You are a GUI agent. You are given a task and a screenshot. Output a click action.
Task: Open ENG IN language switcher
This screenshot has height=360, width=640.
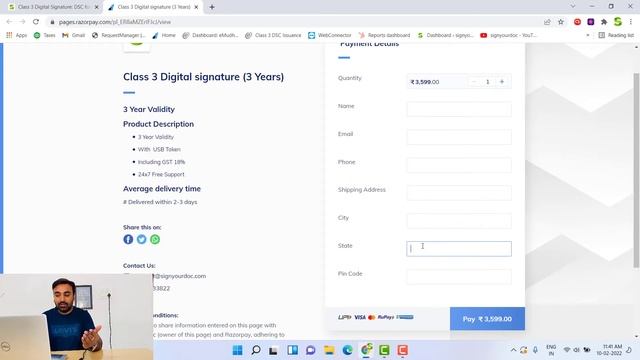coord(551,350)
